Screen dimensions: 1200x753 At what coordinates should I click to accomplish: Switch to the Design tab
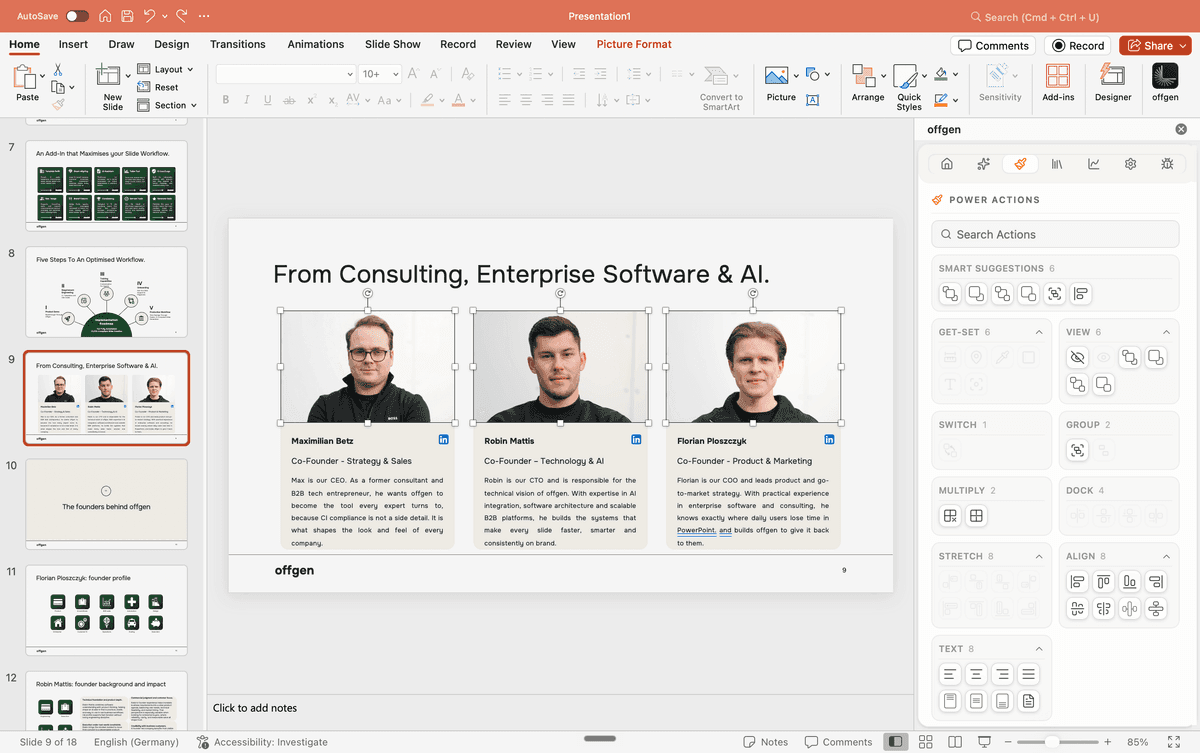click(x=171, y=44)
